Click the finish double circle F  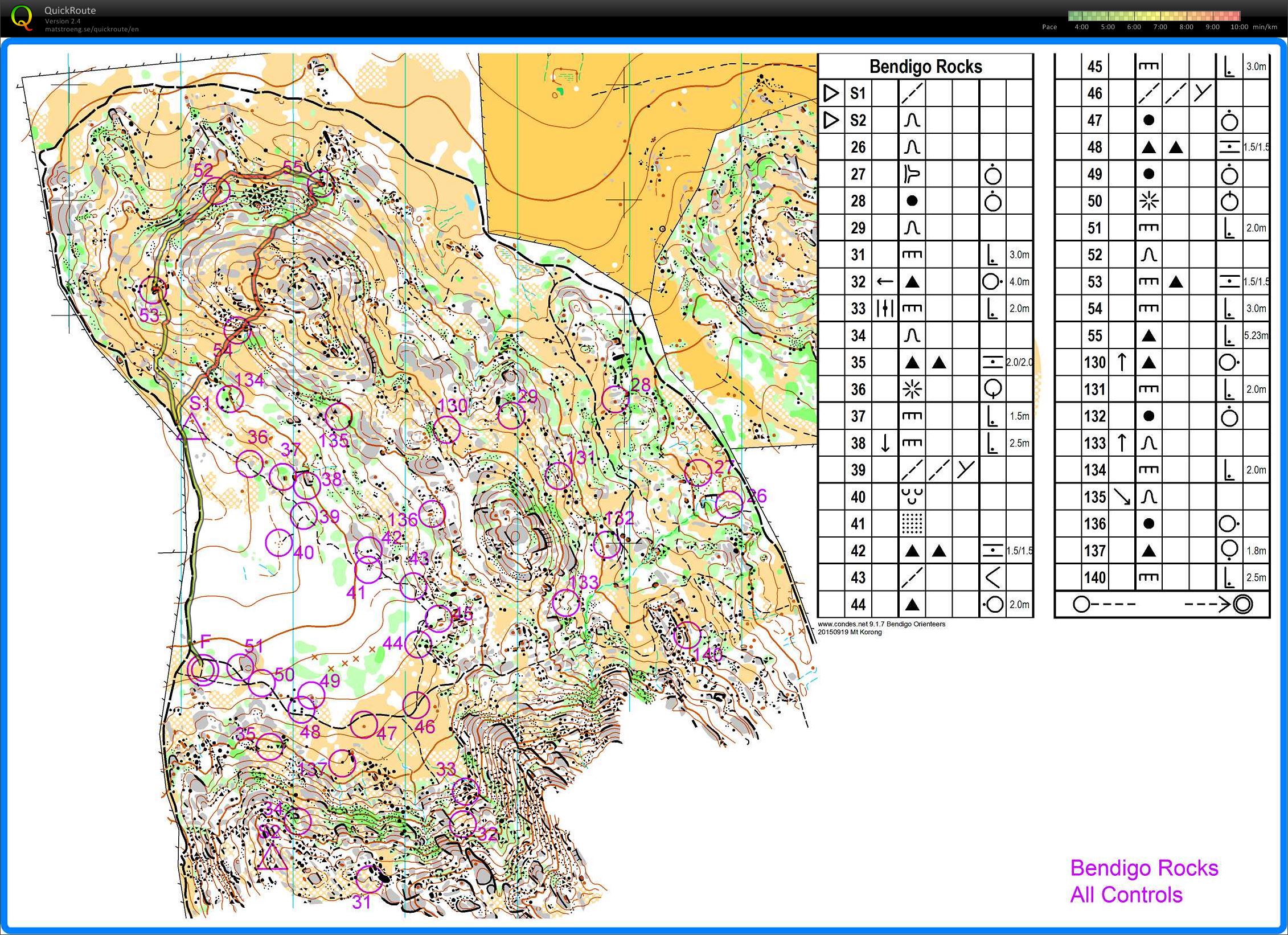203,669
